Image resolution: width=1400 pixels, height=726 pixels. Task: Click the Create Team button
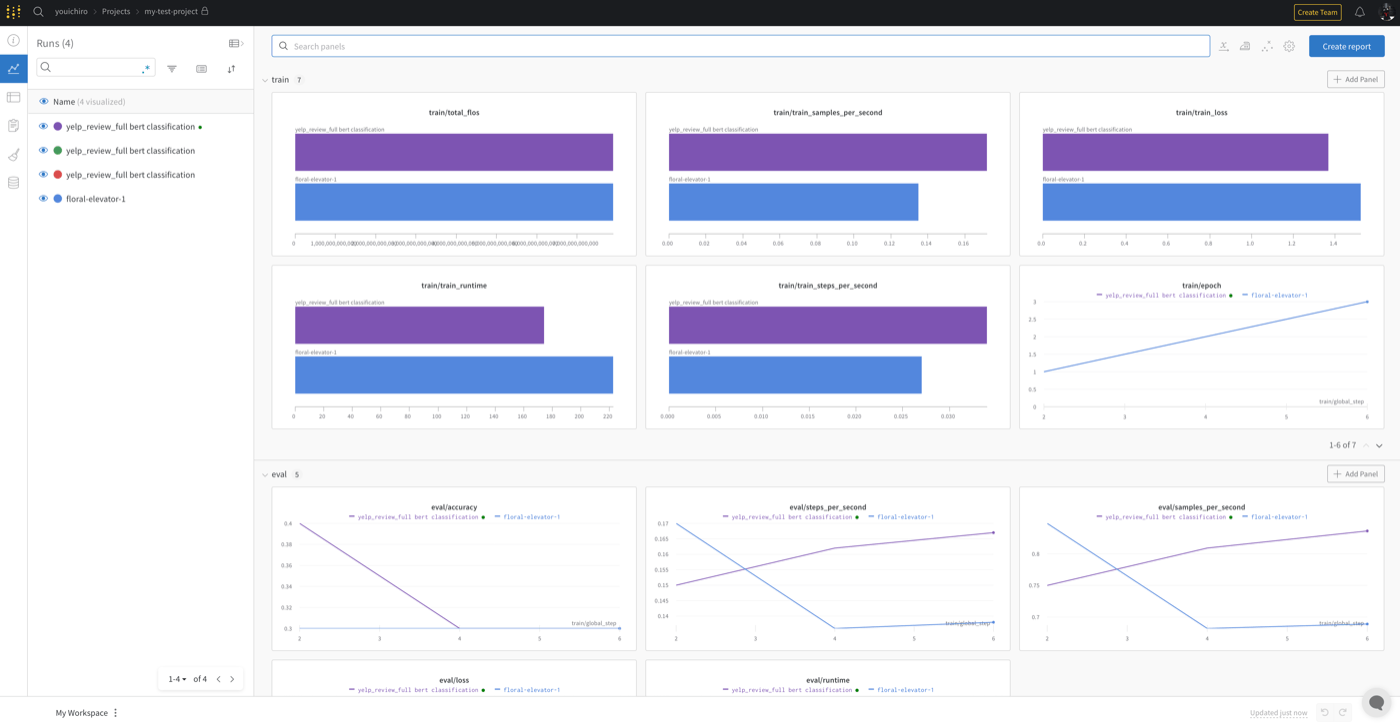1317,12
